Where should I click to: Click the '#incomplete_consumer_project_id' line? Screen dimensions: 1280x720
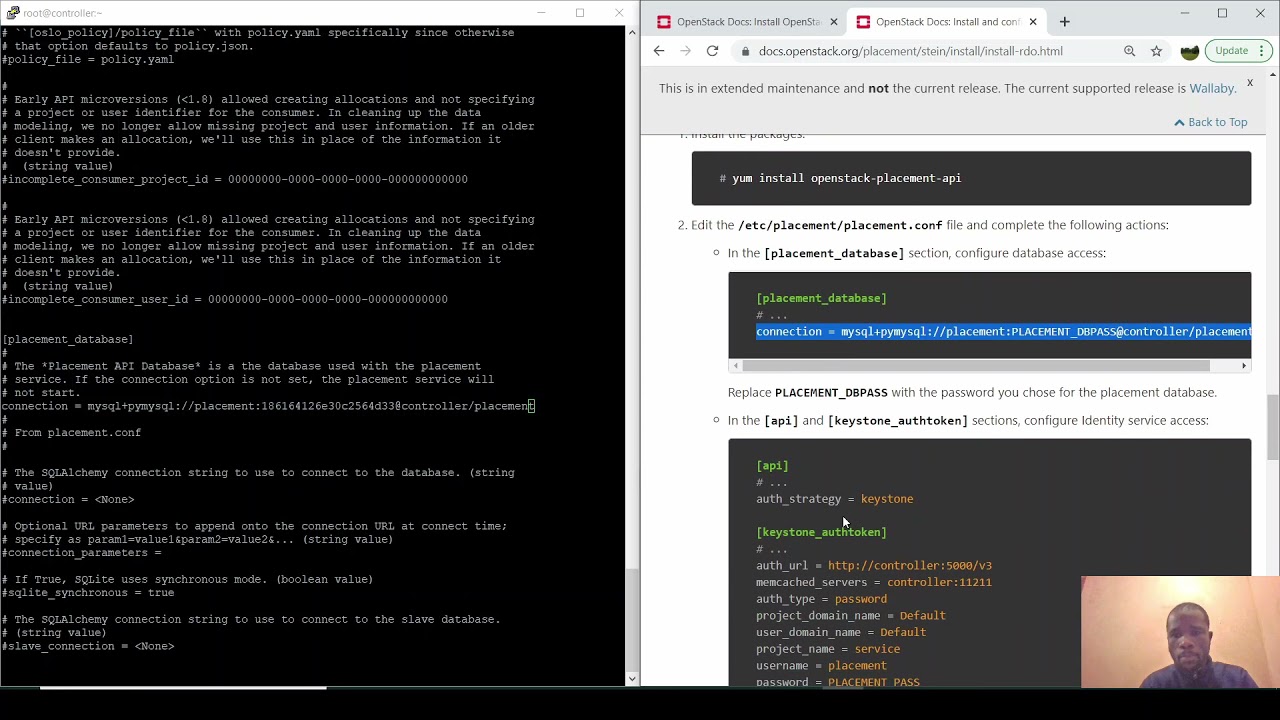point(235,180)
